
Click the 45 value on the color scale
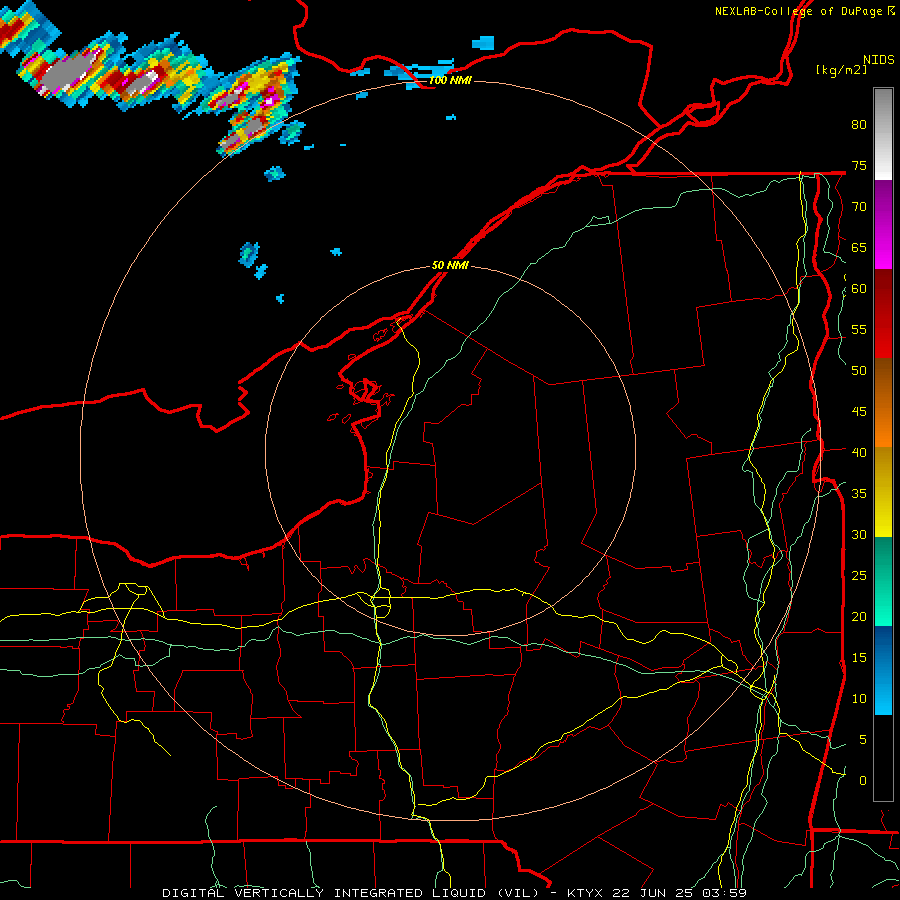coord(859,412)
